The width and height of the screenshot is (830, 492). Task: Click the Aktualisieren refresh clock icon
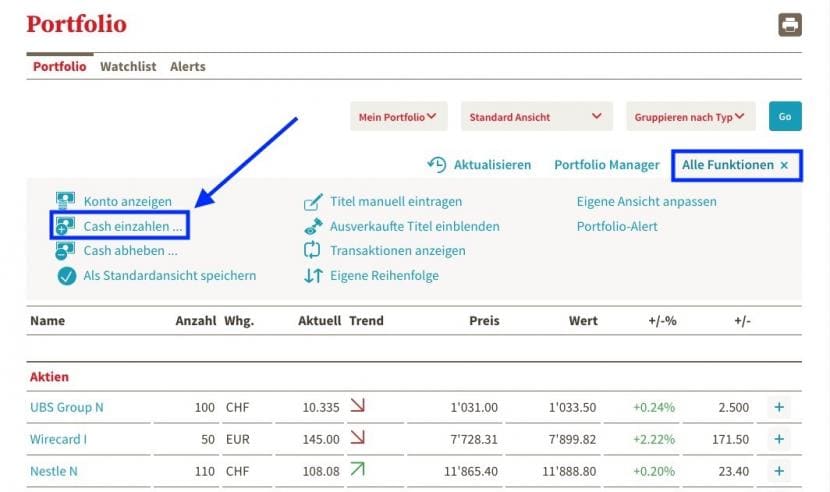click(x=437, y=165)
